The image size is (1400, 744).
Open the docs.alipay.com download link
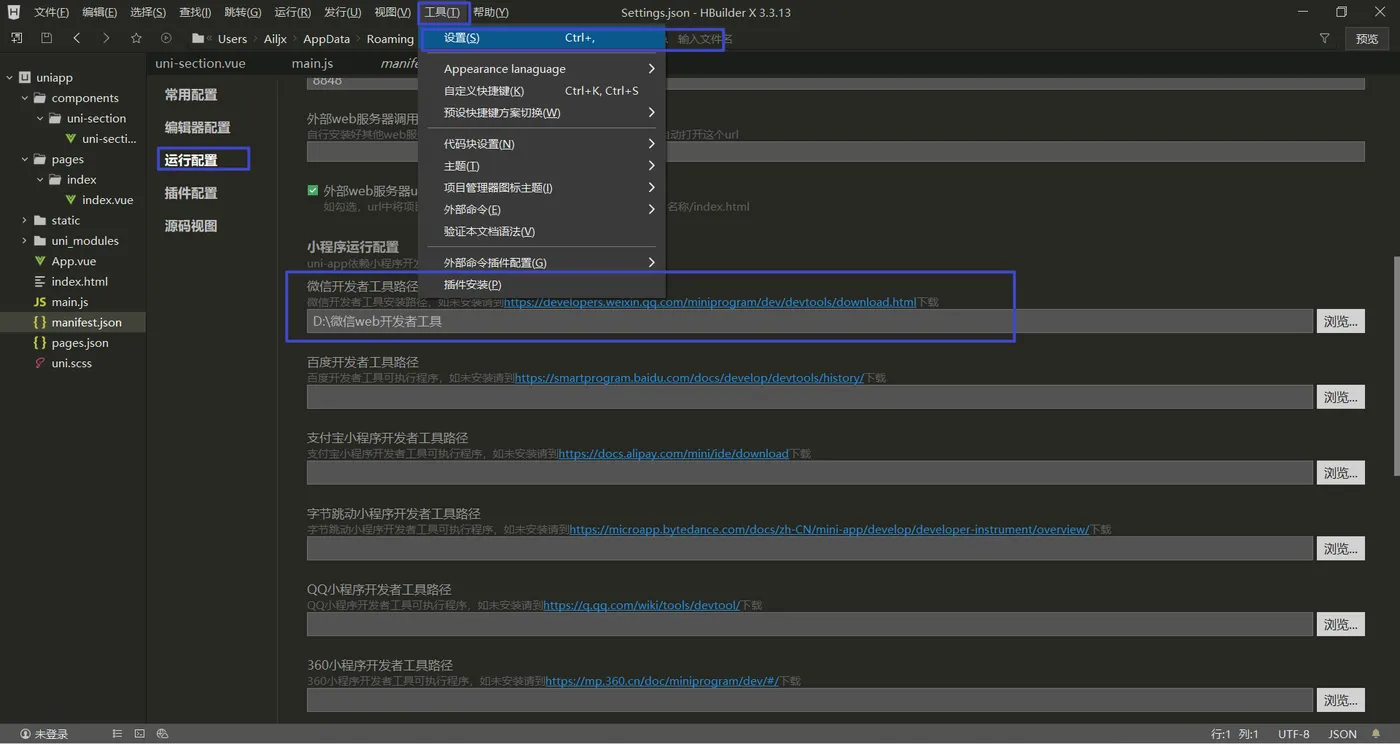[x=673, y=454]
